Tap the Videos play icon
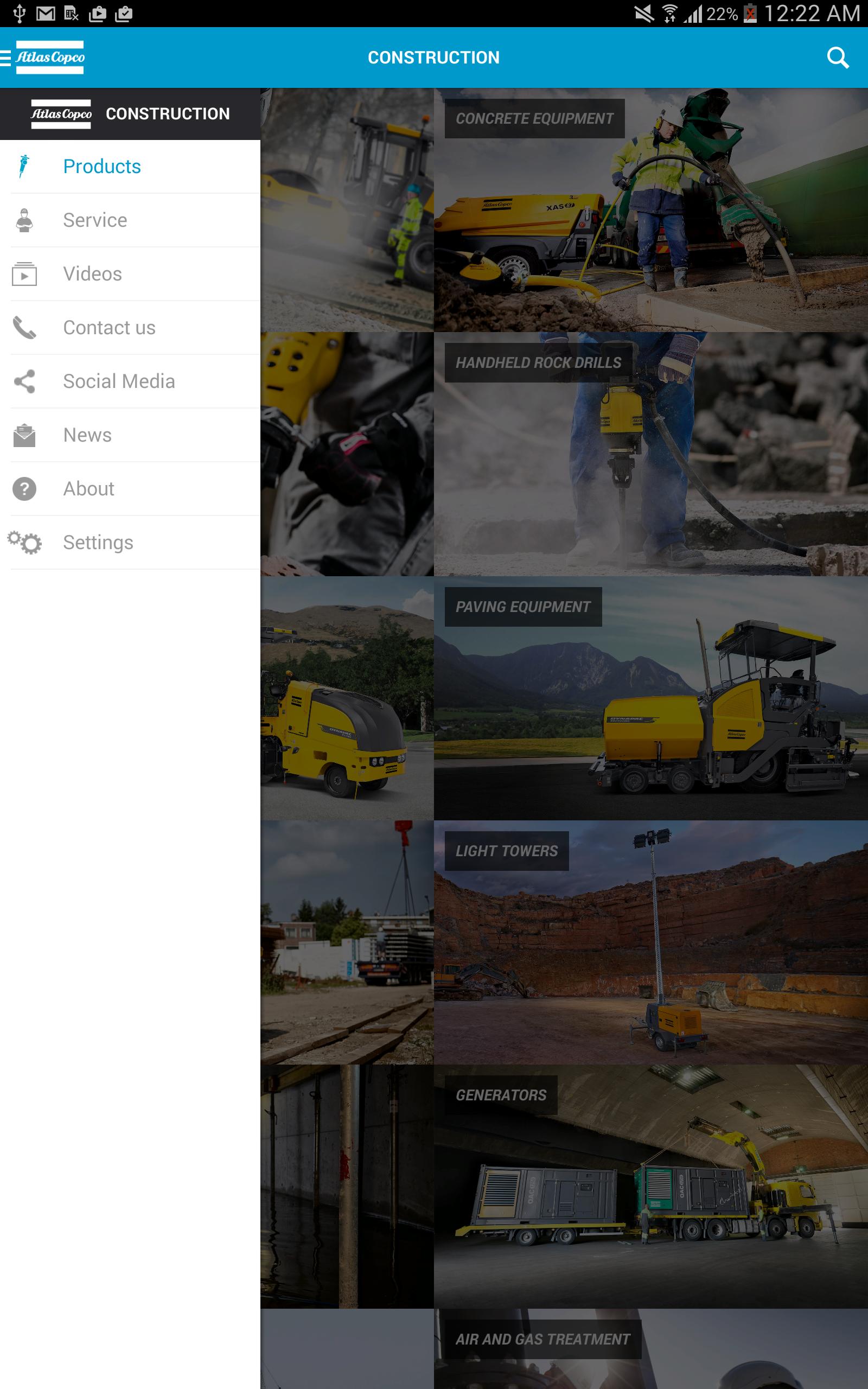 pos(24,274)
